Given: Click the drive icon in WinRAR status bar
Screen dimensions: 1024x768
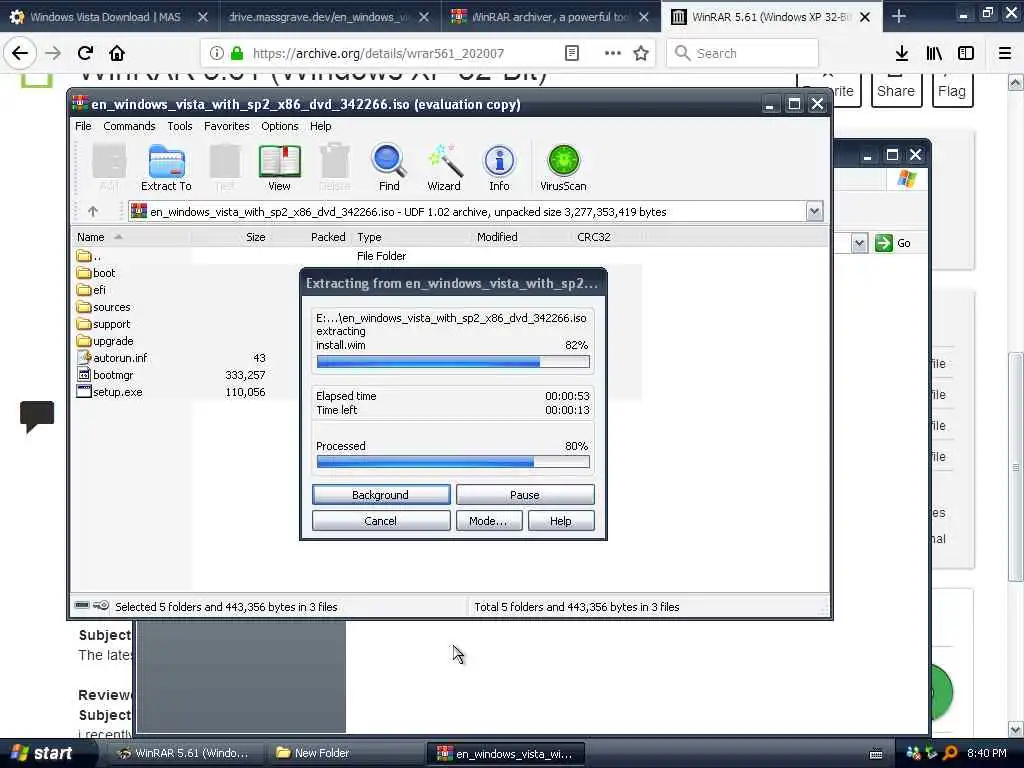Looking at the screenshot, I should pyautogui.click(x=82, y=605).
